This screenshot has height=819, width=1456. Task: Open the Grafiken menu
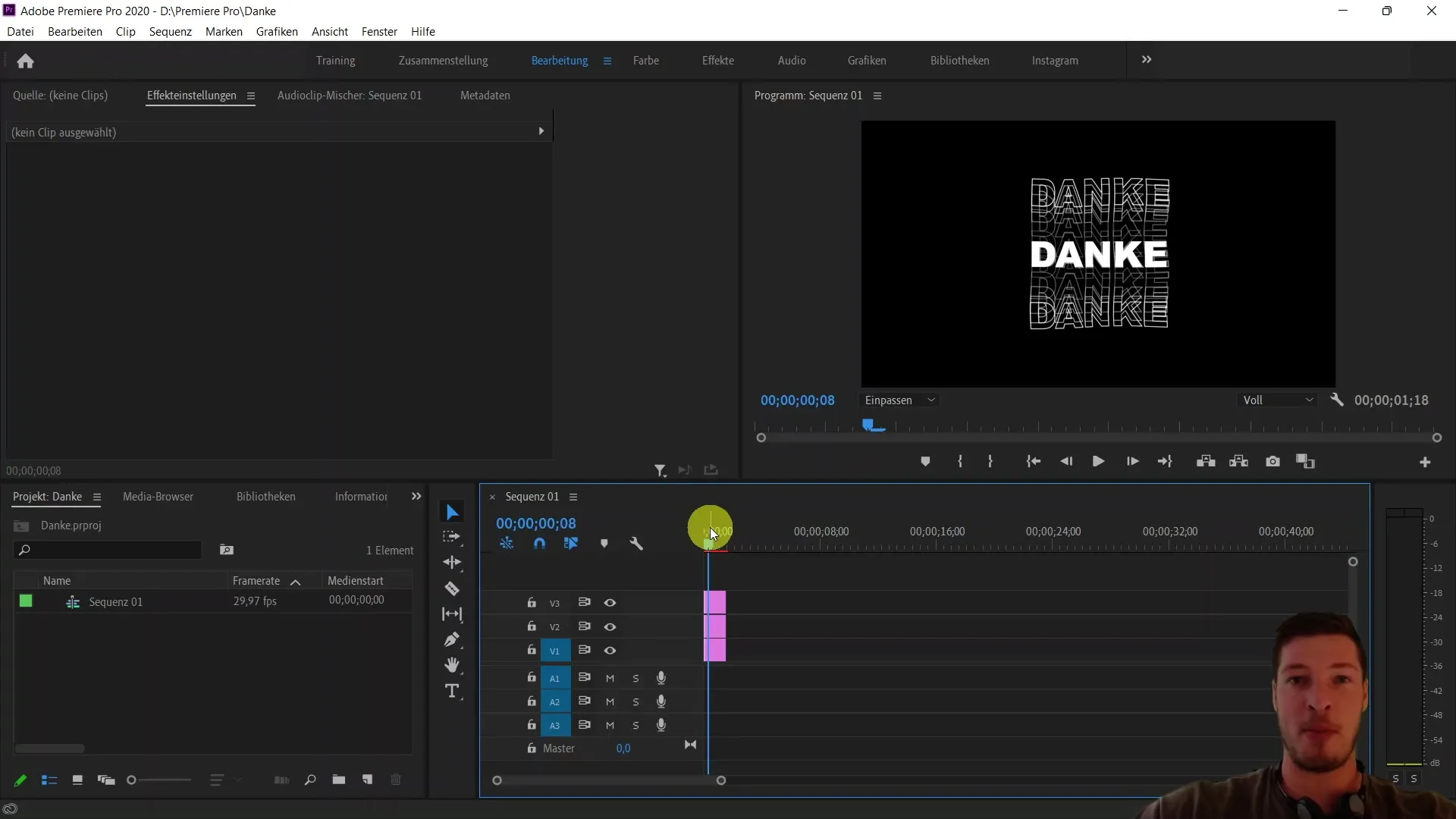point(277,32)
